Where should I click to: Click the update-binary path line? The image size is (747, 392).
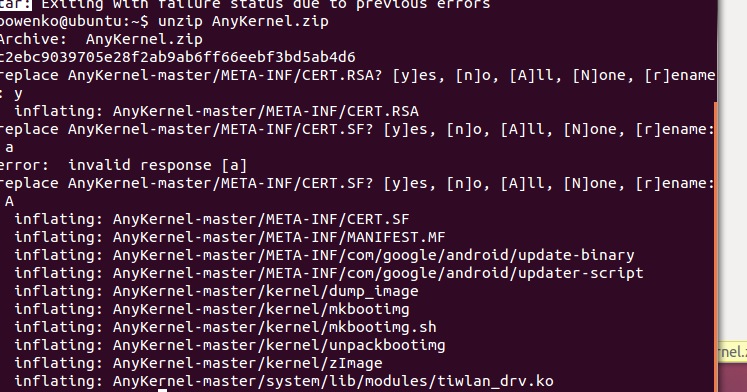pos(324,255)
